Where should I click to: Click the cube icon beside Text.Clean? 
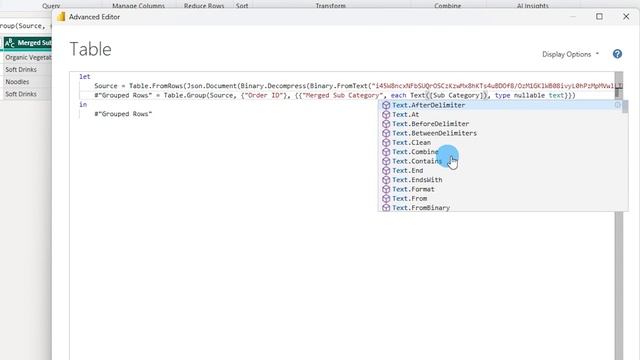click(386, 142)
